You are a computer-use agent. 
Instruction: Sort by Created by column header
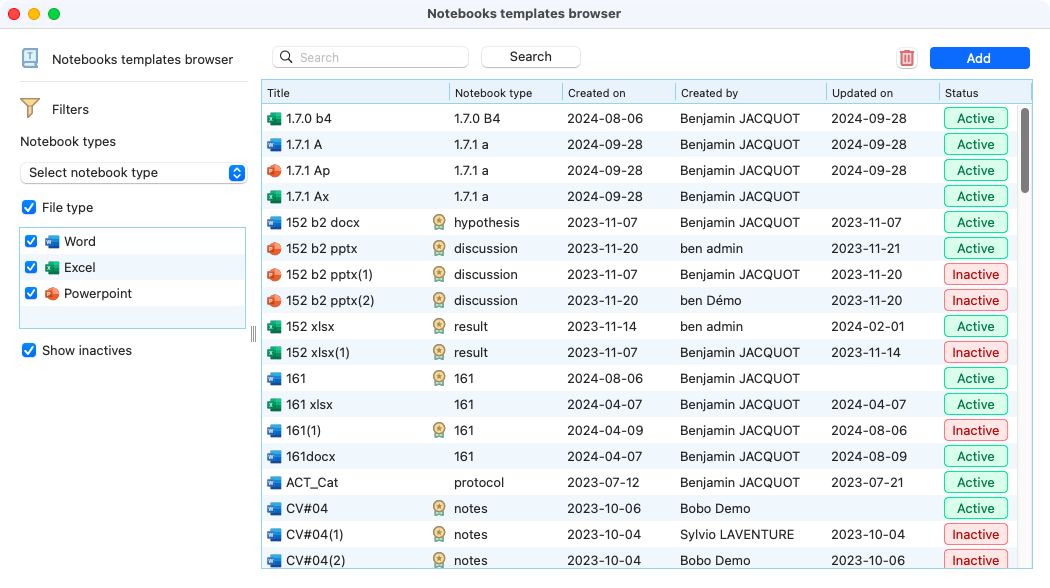coord(751,93)
